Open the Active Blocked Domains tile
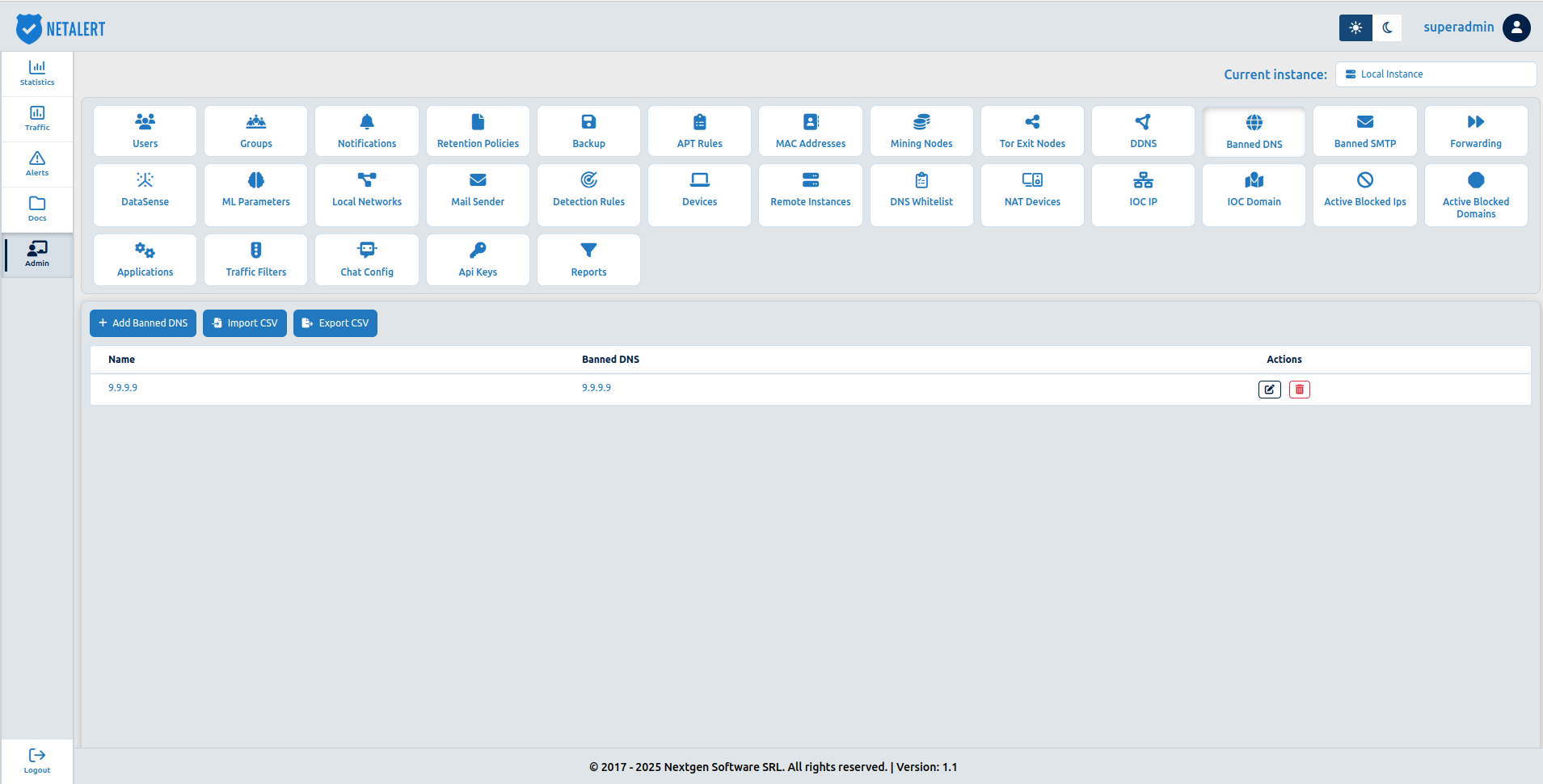Screen dimensions: 1543x784 tap(1476, 195)
